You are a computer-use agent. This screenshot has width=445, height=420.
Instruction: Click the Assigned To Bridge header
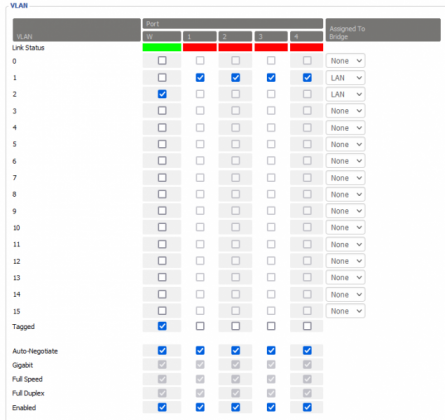(x=383, y=30)
